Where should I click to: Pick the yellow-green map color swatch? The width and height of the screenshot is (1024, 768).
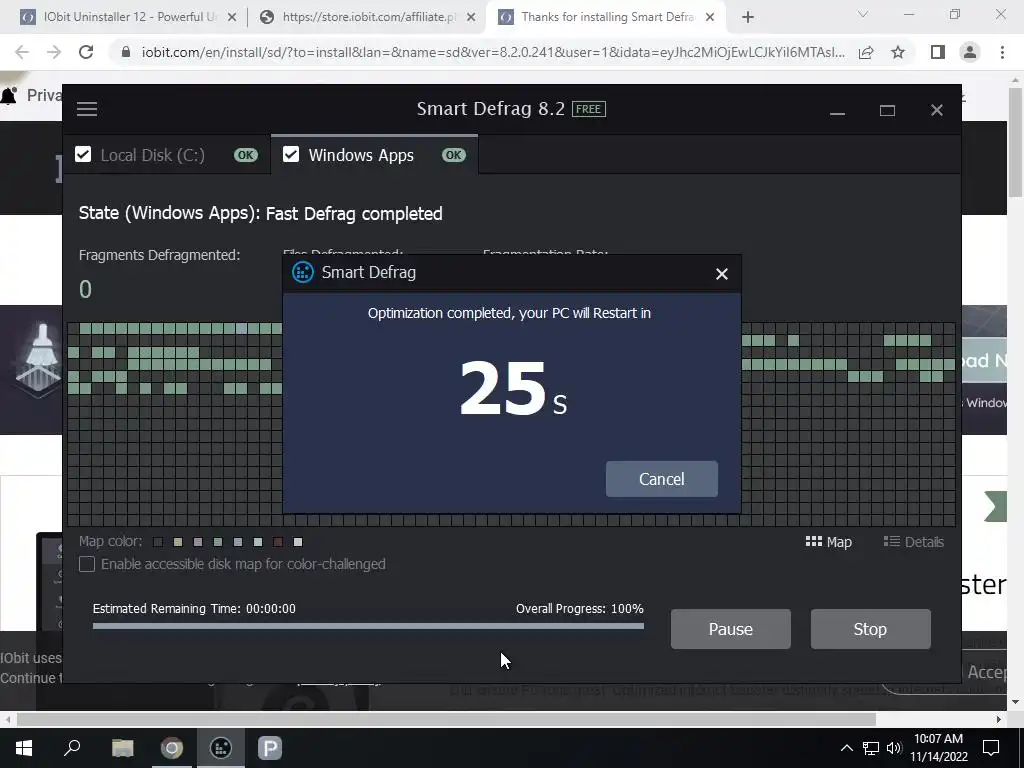(x=178, y=542)
